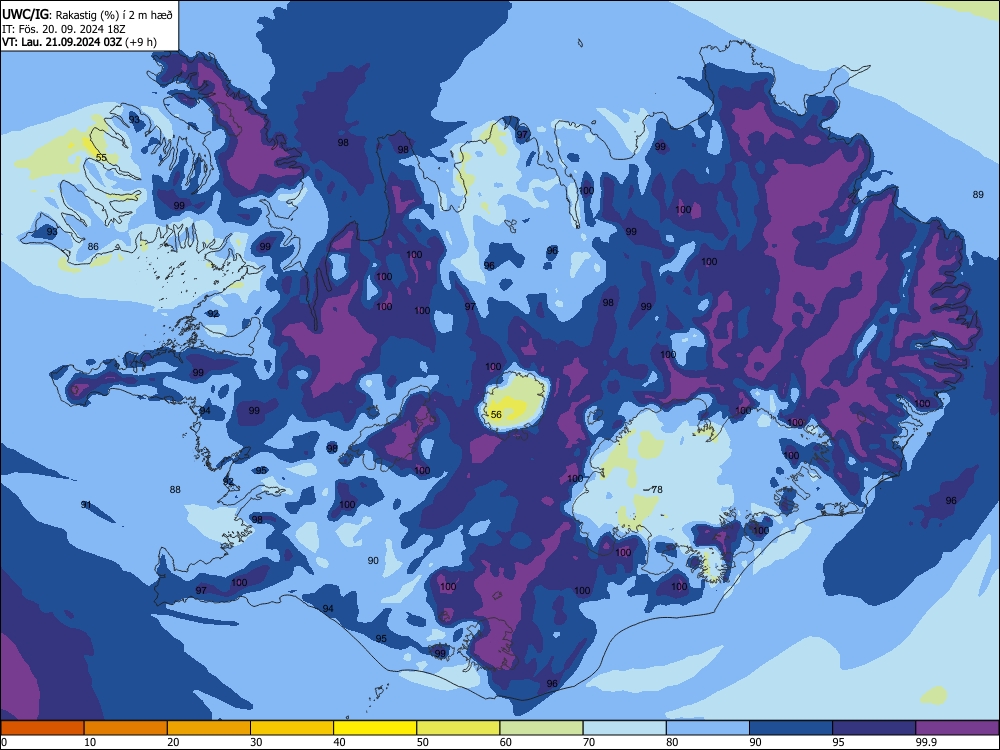Click the '99.9' label on the legend scale
The image size is (1000, 750).
coord(926,742)
